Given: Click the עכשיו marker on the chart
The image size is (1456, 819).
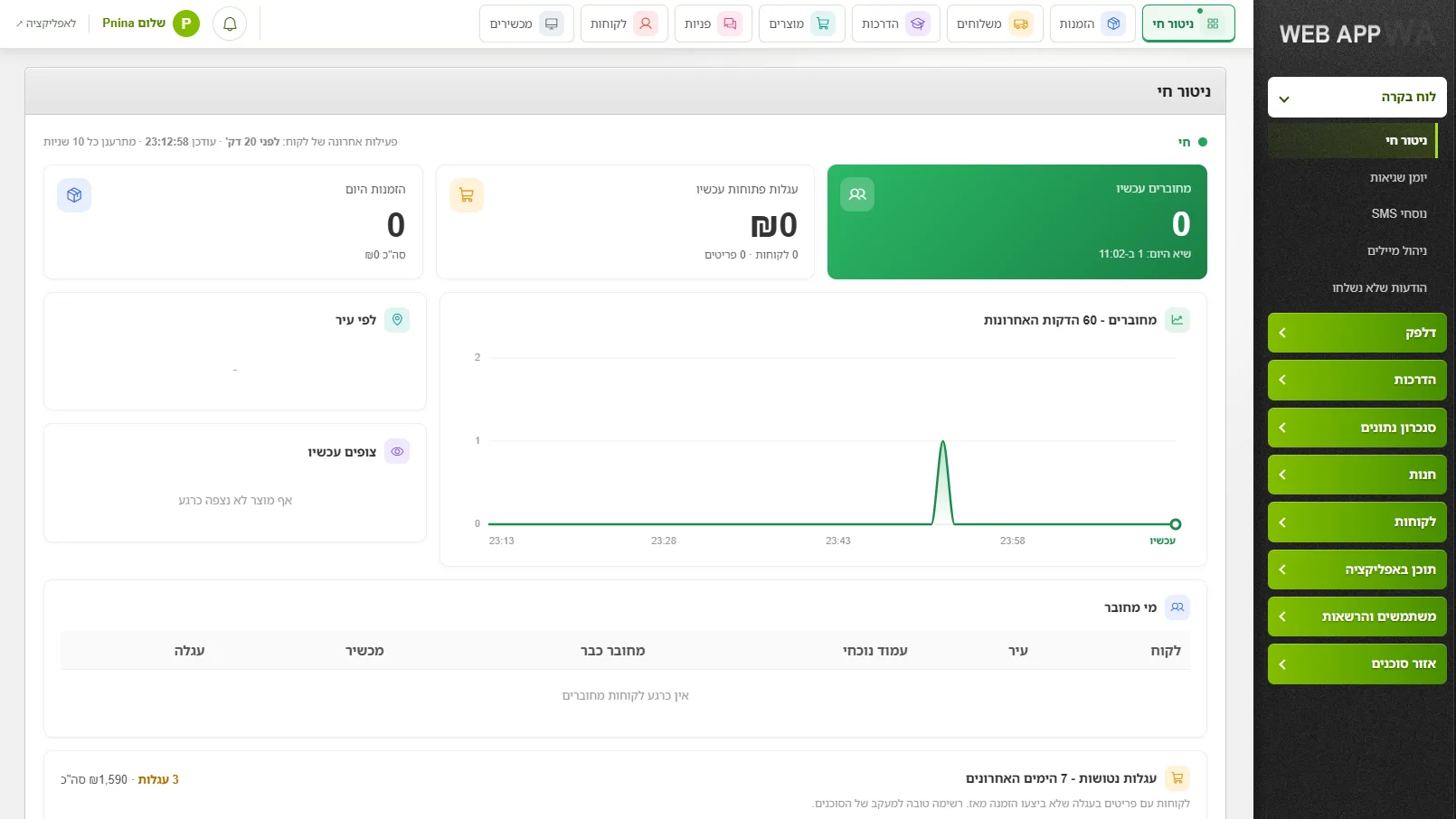Looking at the screenshot, I should pos(1175,524).
